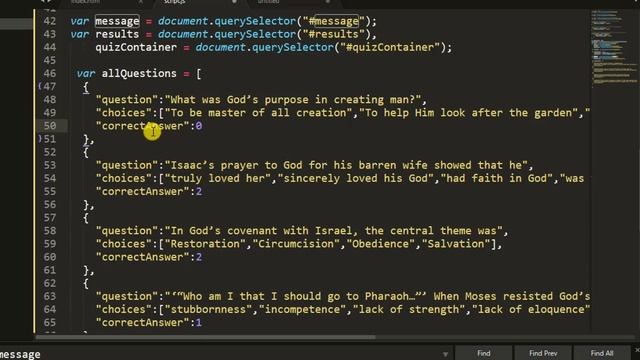
Task: Click the choice 'stubbornness' on line 64
Action: (x=208, y=309)
